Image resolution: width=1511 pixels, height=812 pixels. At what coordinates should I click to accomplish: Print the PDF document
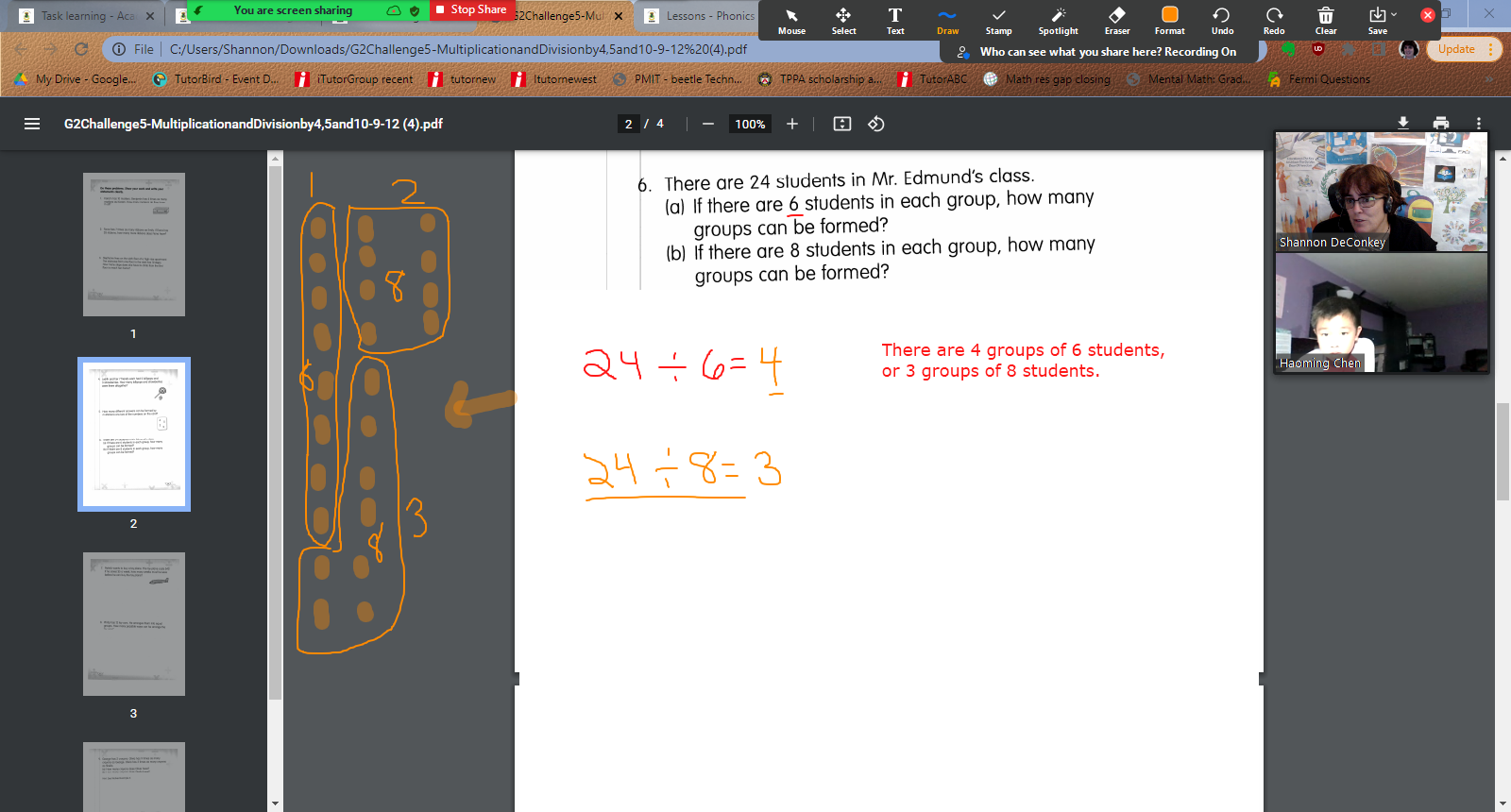[1441, 123]
